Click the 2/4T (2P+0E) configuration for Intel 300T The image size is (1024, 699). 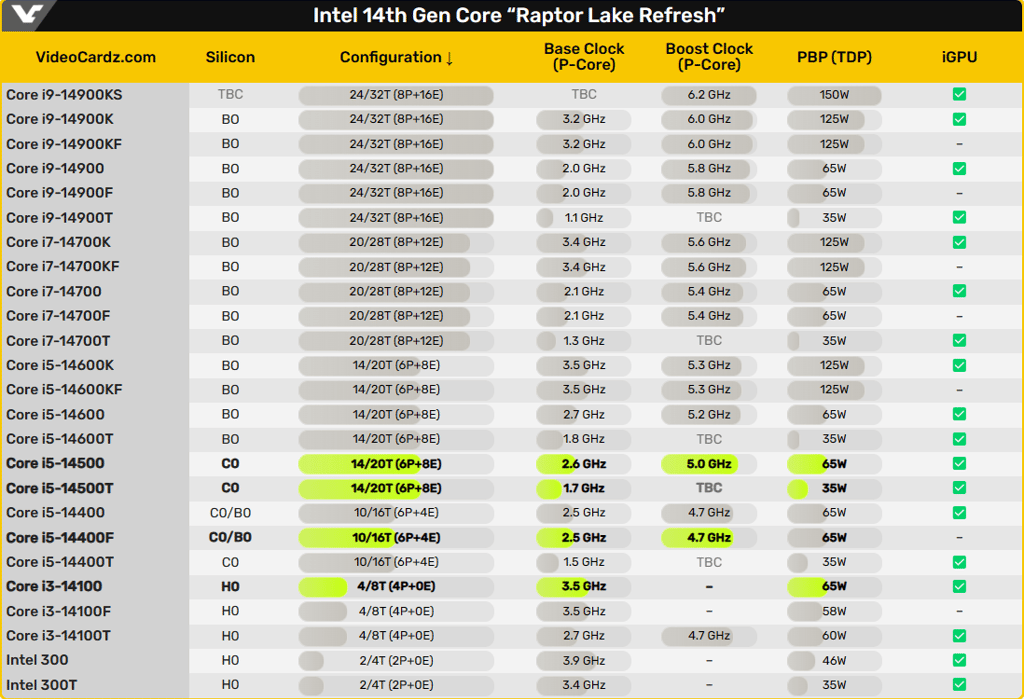click(396, 685)
